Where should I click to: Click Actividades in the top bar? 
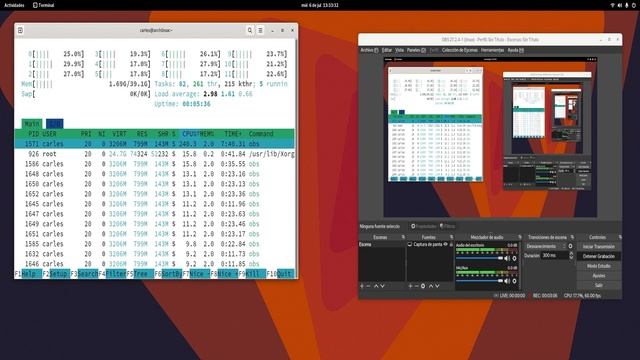[14, 5]
